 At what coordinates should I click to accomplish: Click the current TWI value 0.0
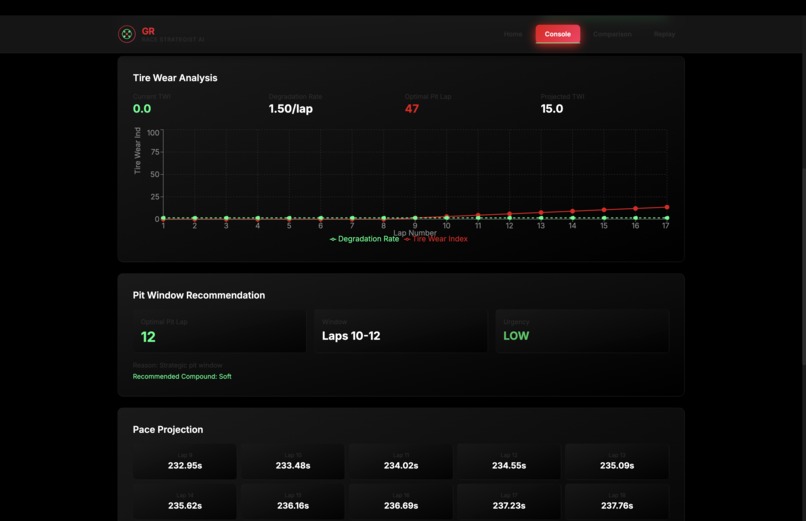click(x=142, y=109)
